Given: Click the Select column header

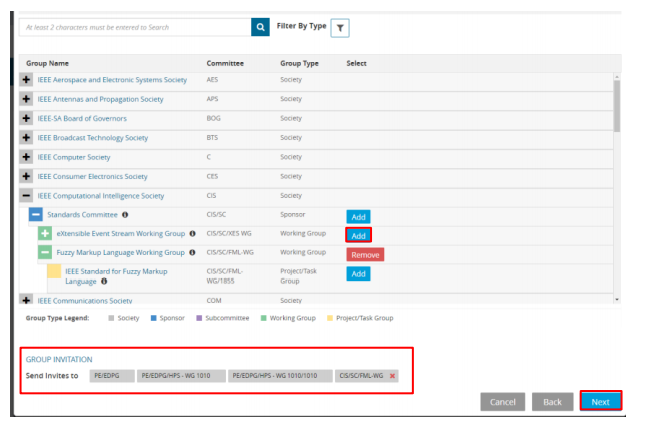Looking at the screenshot, I should [356, 64].
